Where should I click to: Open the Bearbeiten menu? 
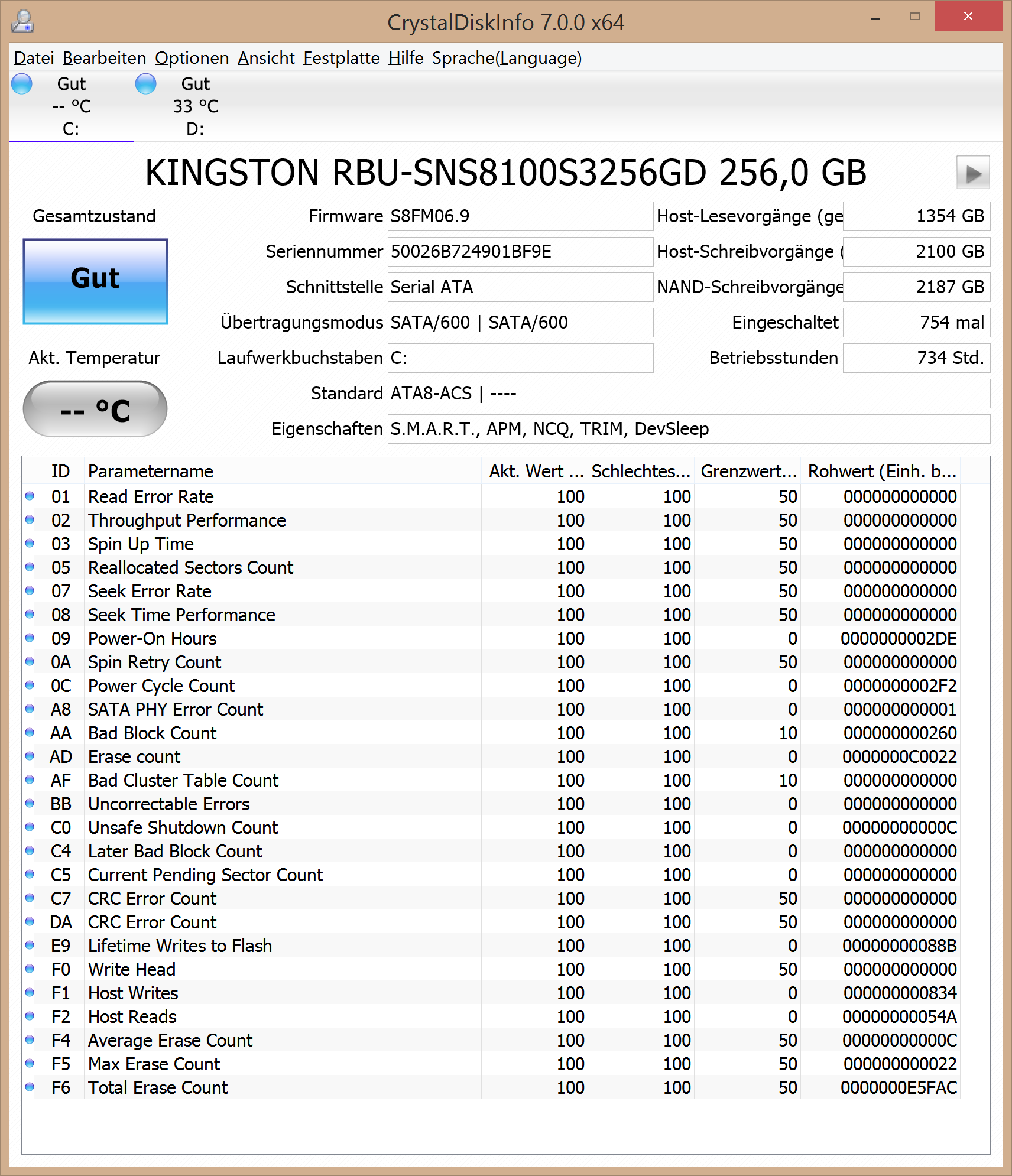pos(105,58)
